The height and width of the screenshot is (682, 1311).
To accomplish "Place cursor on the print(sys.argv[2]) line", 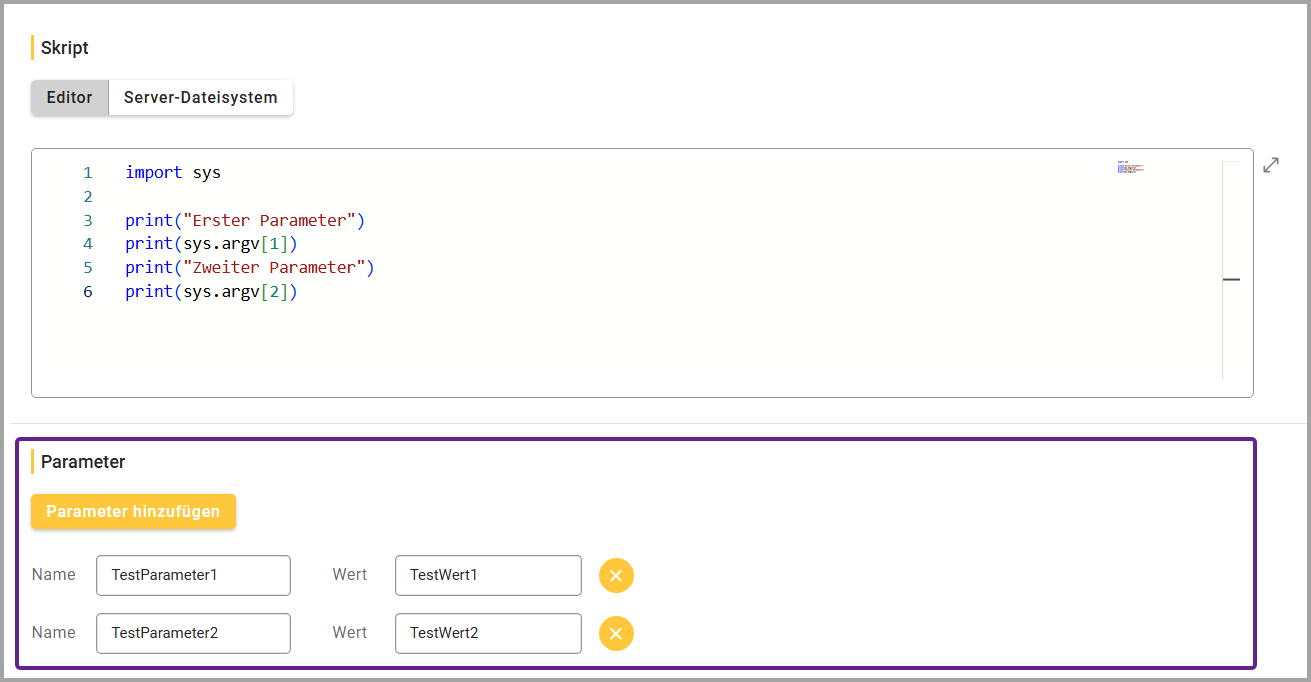I will [x=211, y=292].
